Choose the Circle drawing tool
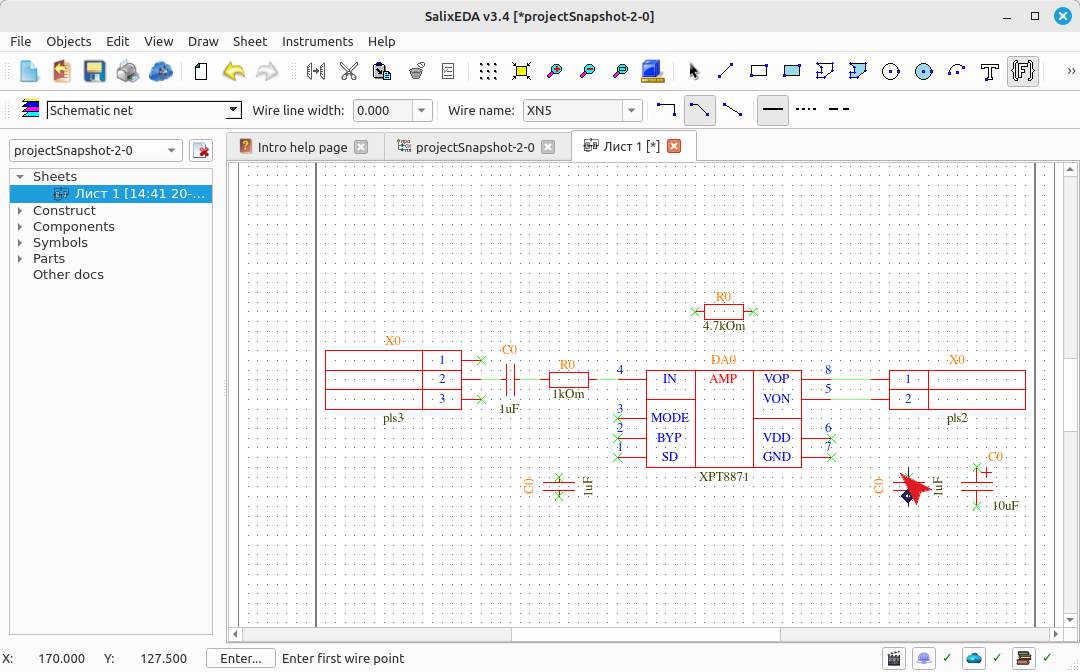Viewport: 1080px width, 672px height. click(891, 71)
